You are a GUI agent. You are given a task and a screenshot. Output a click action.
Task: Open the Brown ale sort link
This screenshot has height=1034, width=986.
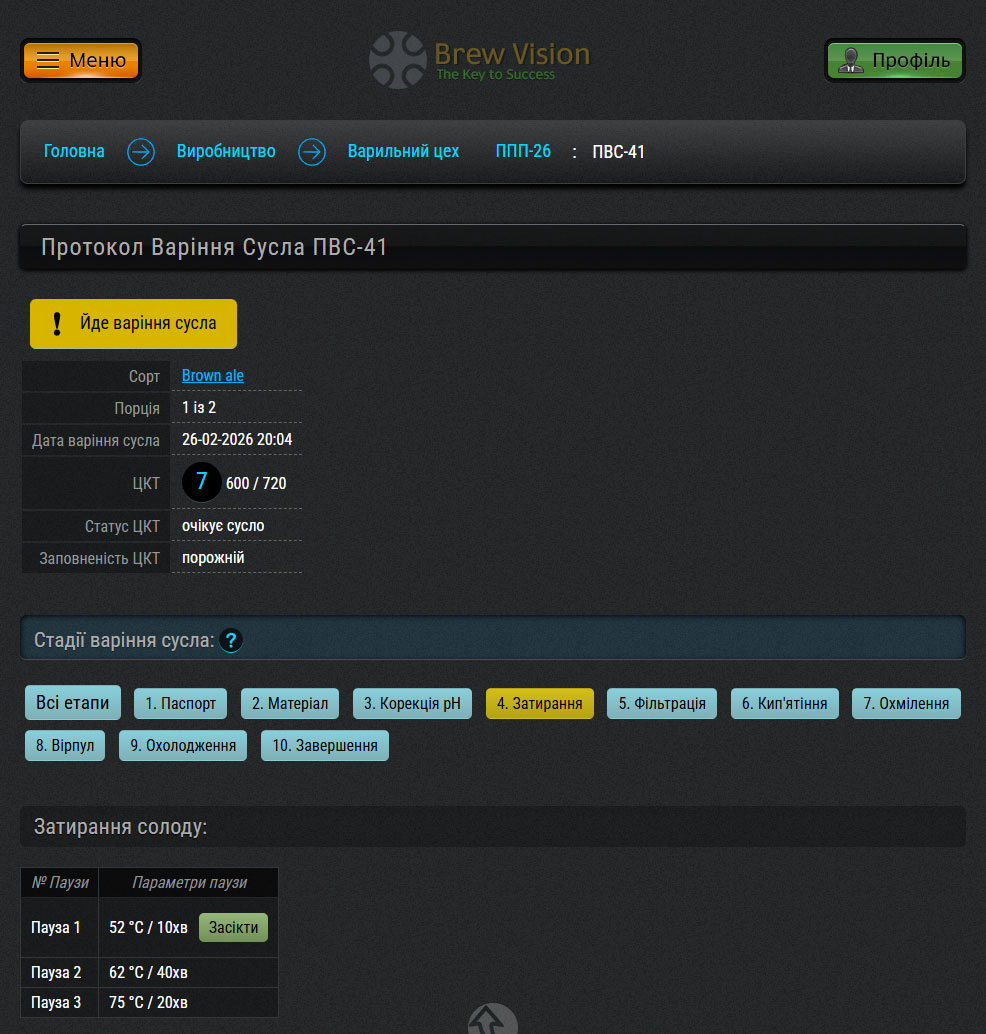coord(213,376)
